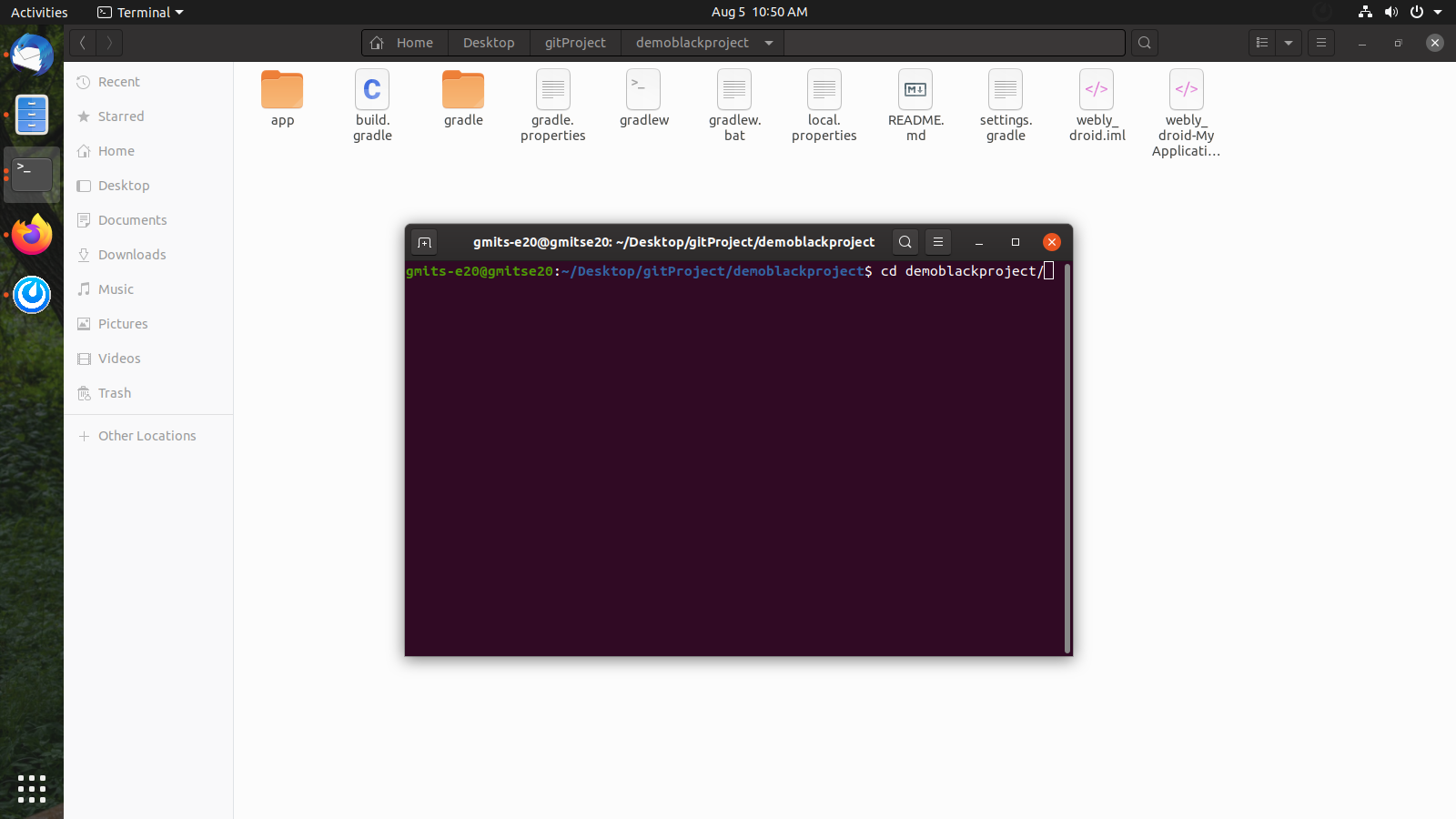Select the build.gradle file icon
This screenshot has height=819, width=1456.
coord(372,91)
